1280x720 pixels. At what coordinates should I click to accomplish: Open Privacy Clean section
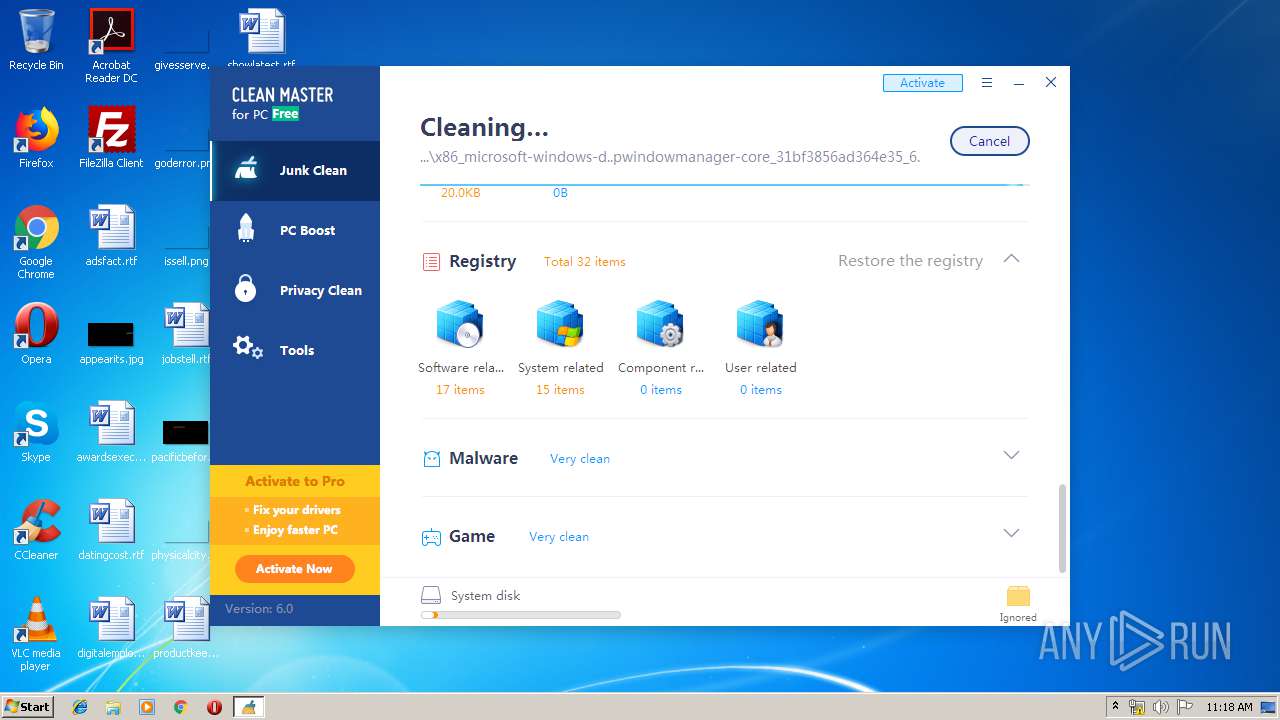pos(295,291)
